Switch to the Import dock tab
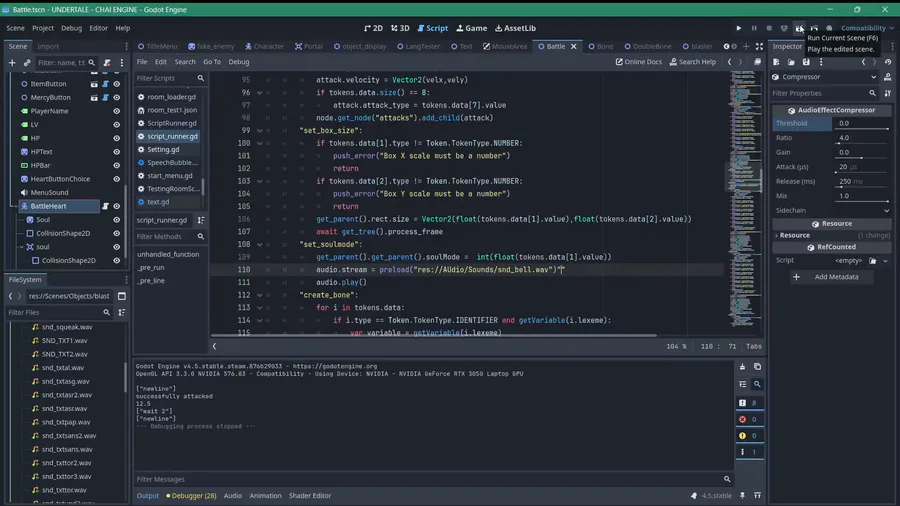 pyautogui.click(x=48, y=46)
